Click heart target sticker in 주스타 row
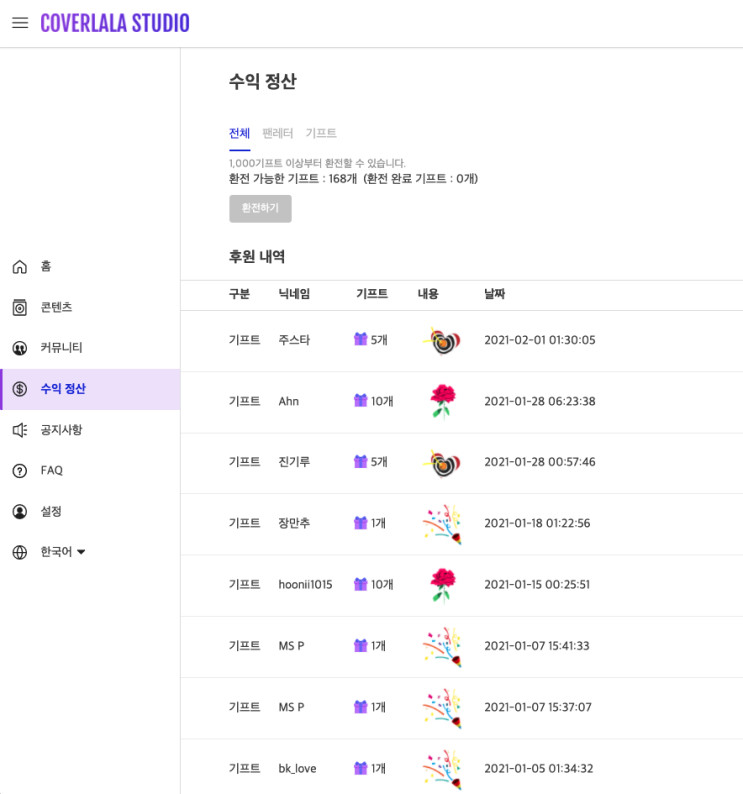The width and height of the screenshot is (743, 794). pos(442,341)
